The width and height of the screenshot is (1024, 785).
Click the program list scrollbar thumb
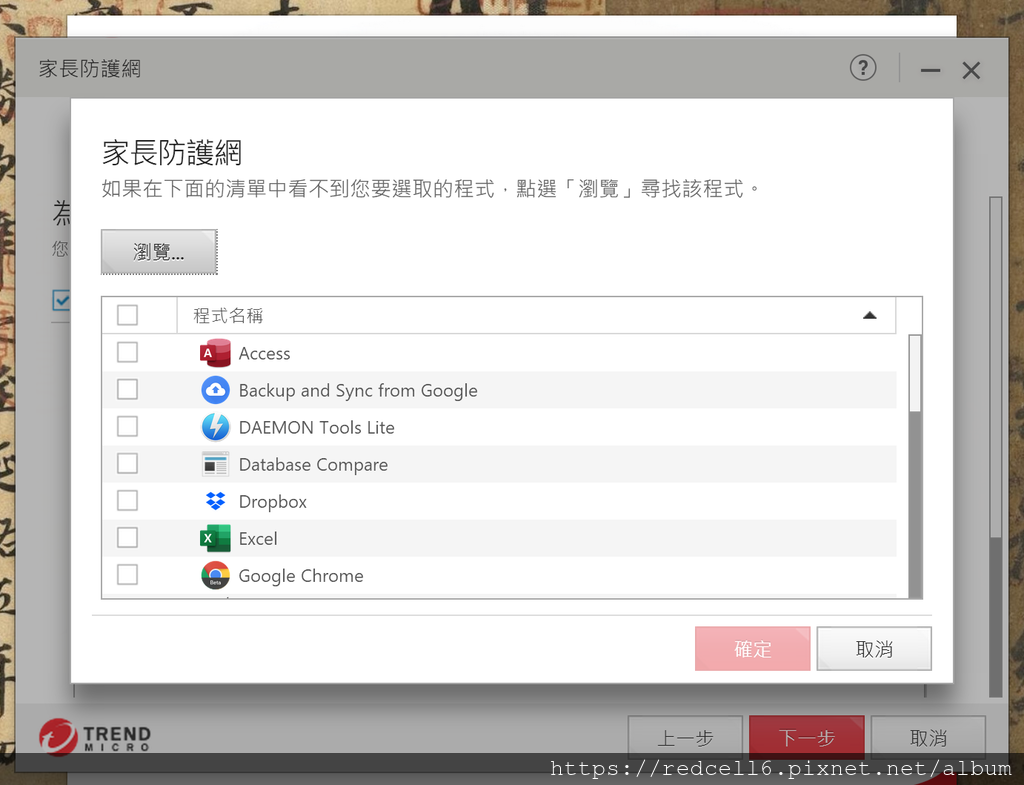coord(915,374)
